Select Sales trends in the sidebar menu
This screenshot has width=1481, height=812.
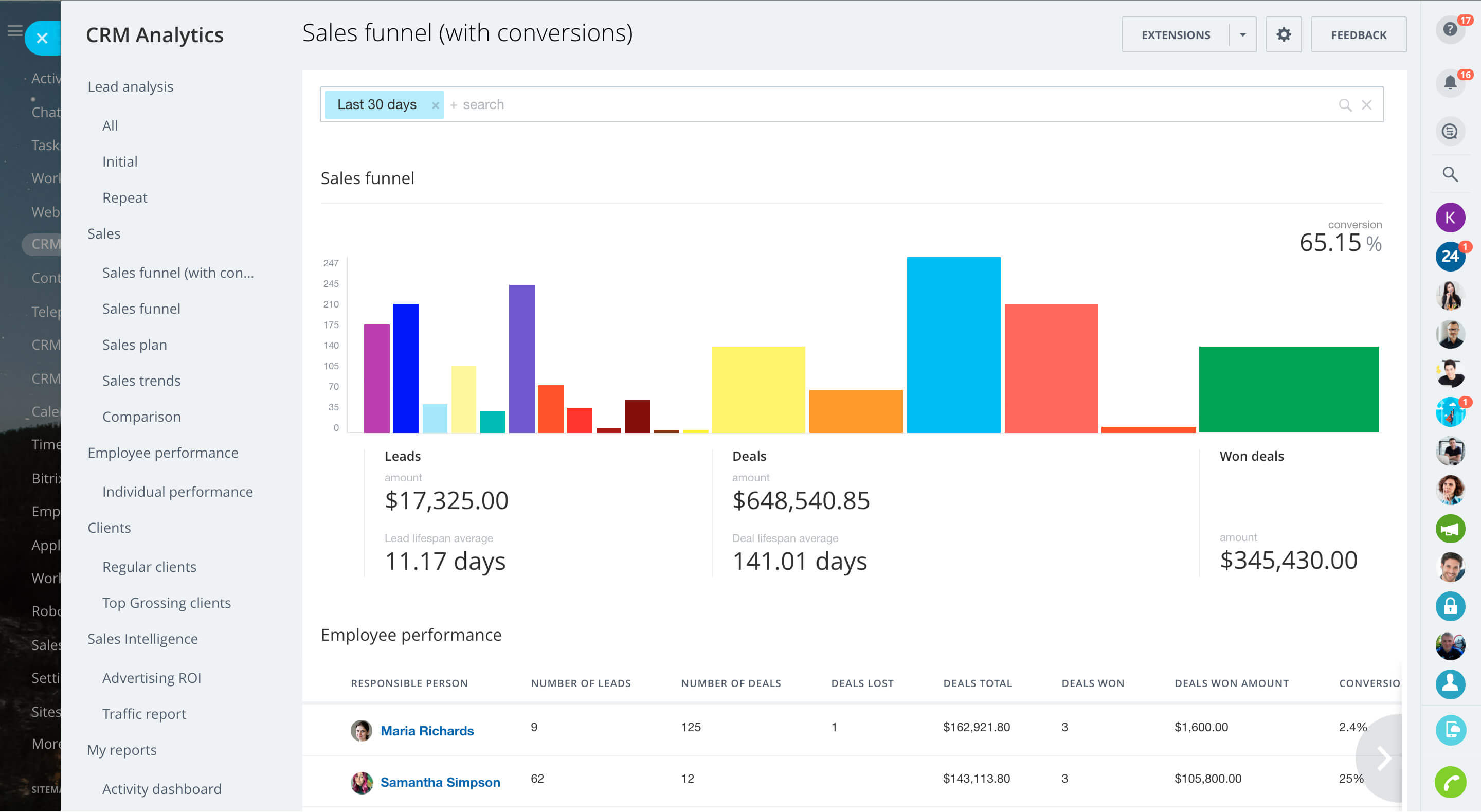coord(141,380)
